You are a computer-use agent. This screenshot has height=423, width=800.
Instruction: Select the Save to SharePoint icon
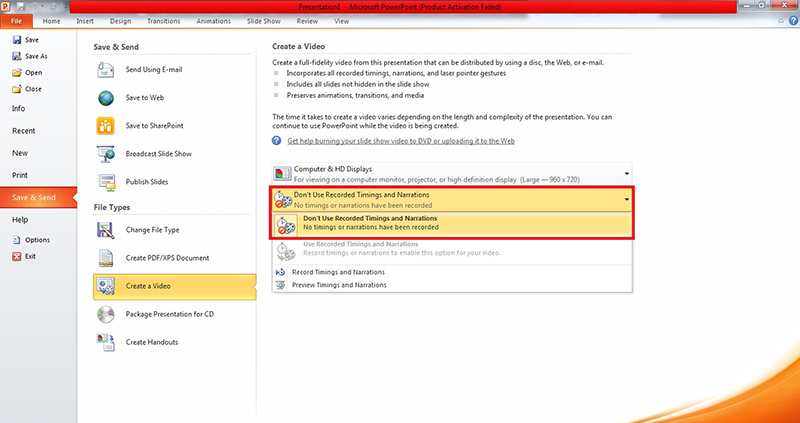point(106,126)
